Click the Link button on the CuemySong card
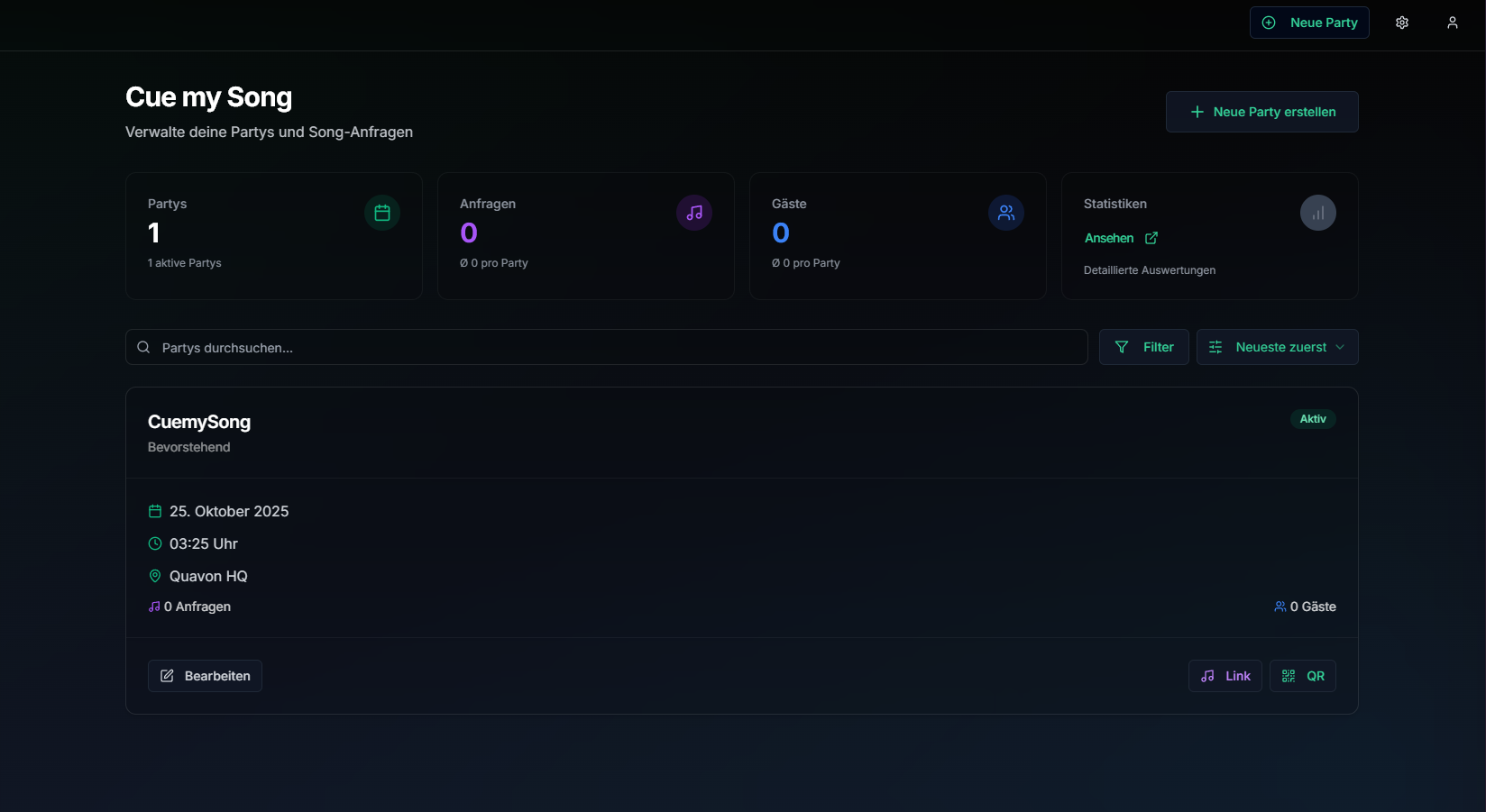 [x=1224, y=675]
